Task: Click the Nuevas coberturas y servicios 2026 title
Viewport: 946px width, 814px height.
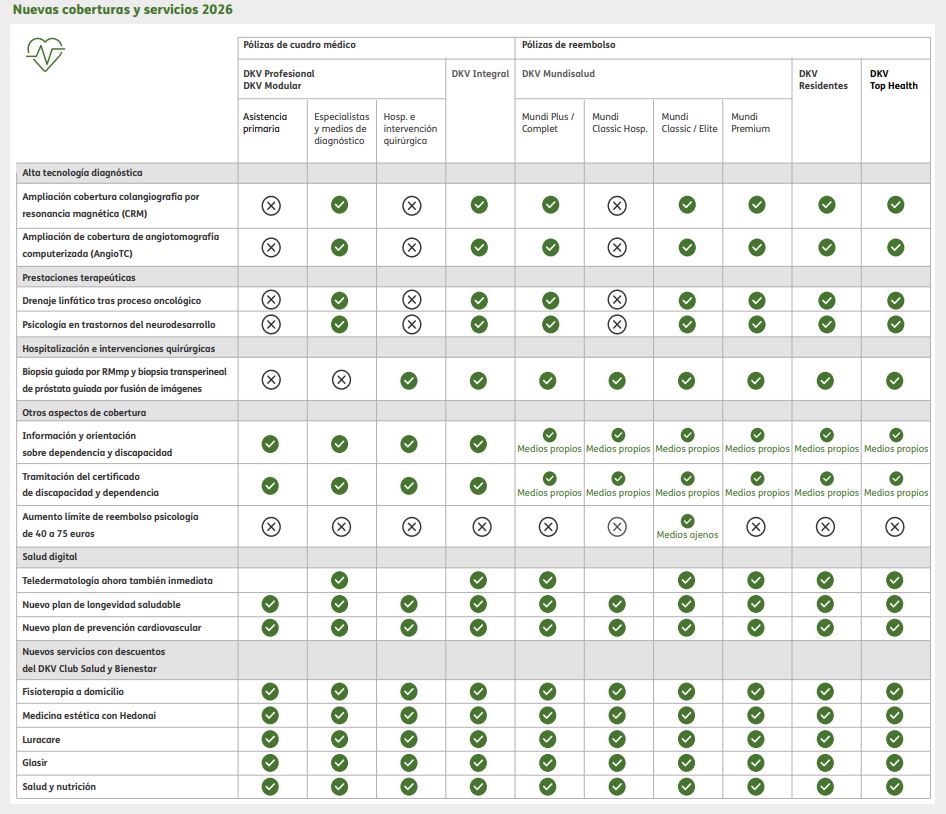Action: tap(123, 10)
